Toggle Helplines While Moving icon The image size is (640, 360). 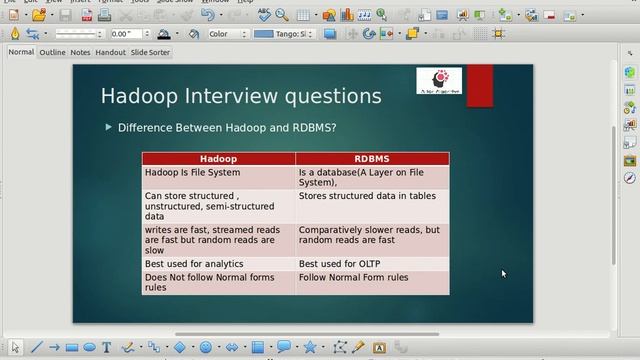498,34
